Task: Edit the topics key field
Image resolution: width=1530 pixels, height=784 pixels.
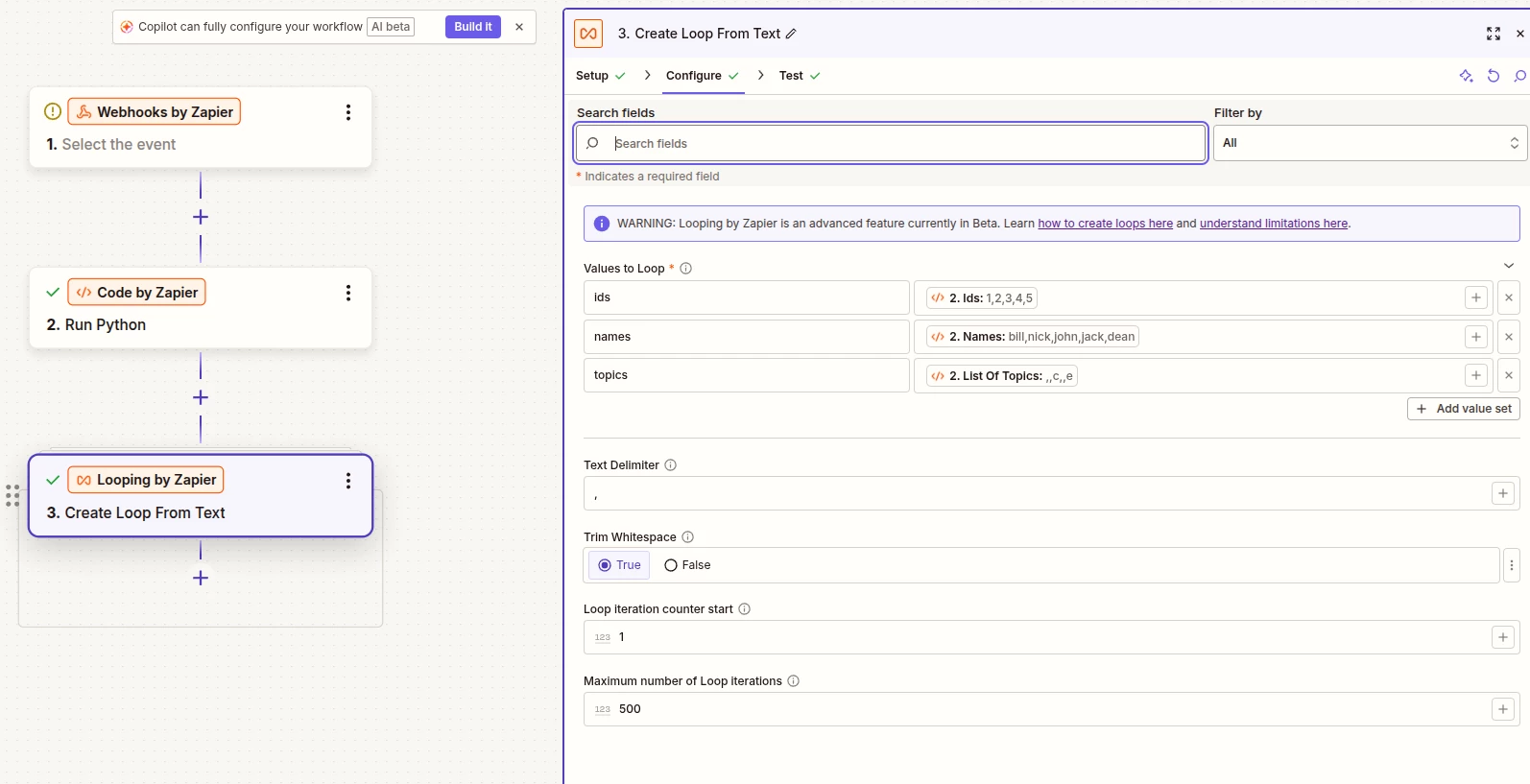Action: click(747, 375)
